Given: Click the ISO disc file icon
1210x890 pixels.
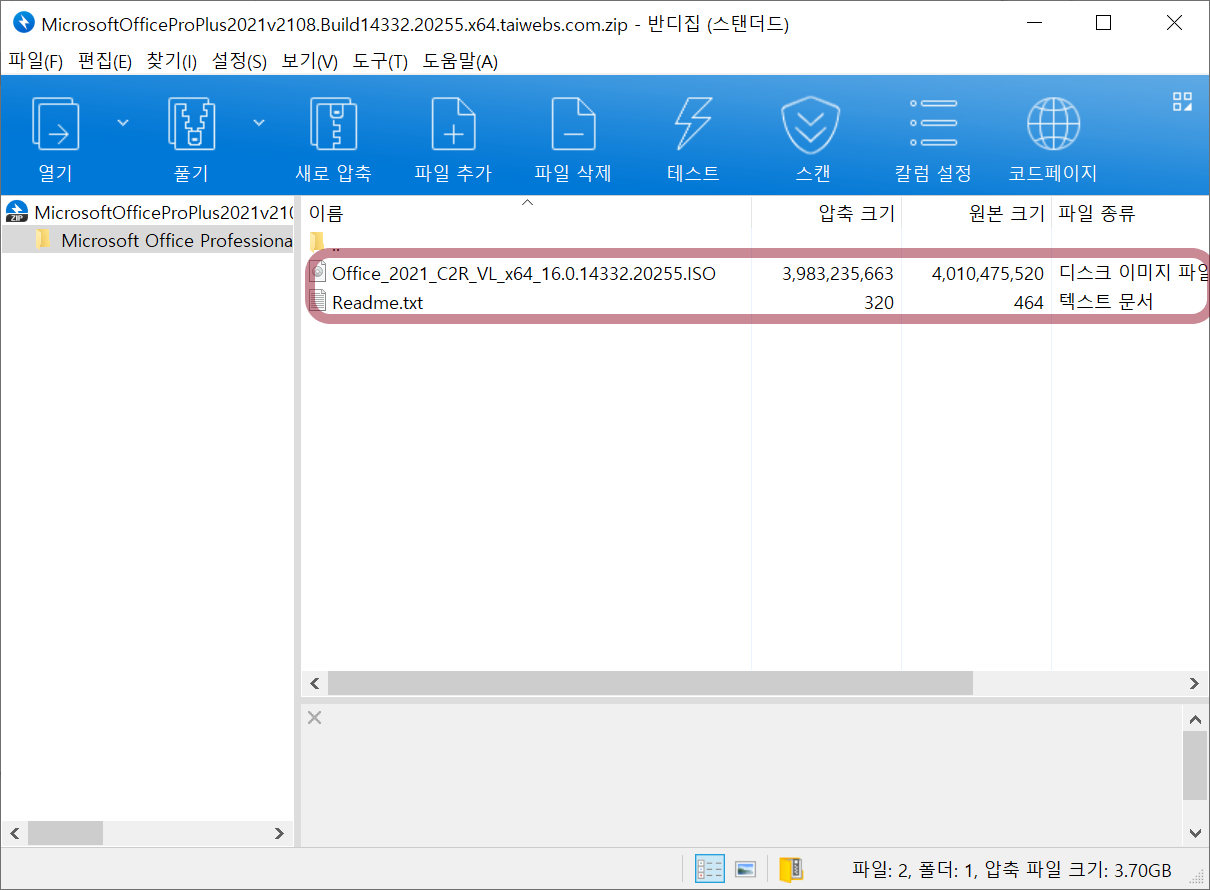Looking at the screenshot, I should coord(319,272).
